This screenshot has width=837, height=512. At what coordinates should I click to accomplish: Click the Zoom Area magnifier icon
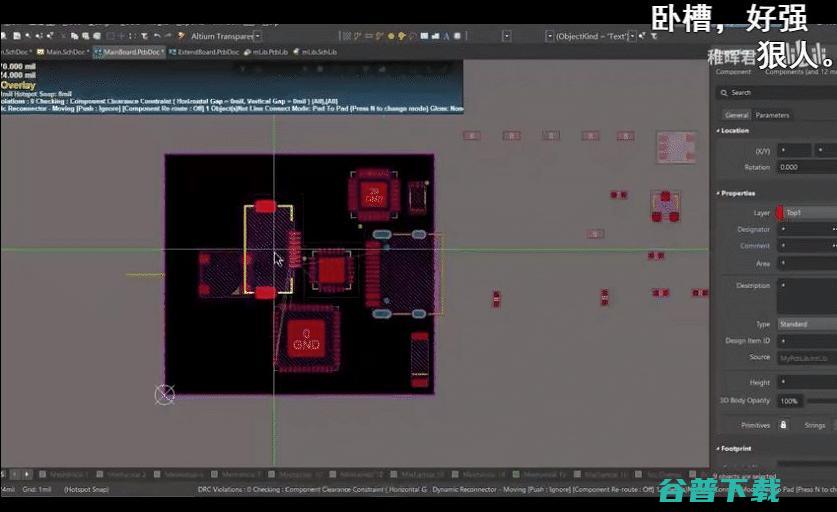(28, 36)
